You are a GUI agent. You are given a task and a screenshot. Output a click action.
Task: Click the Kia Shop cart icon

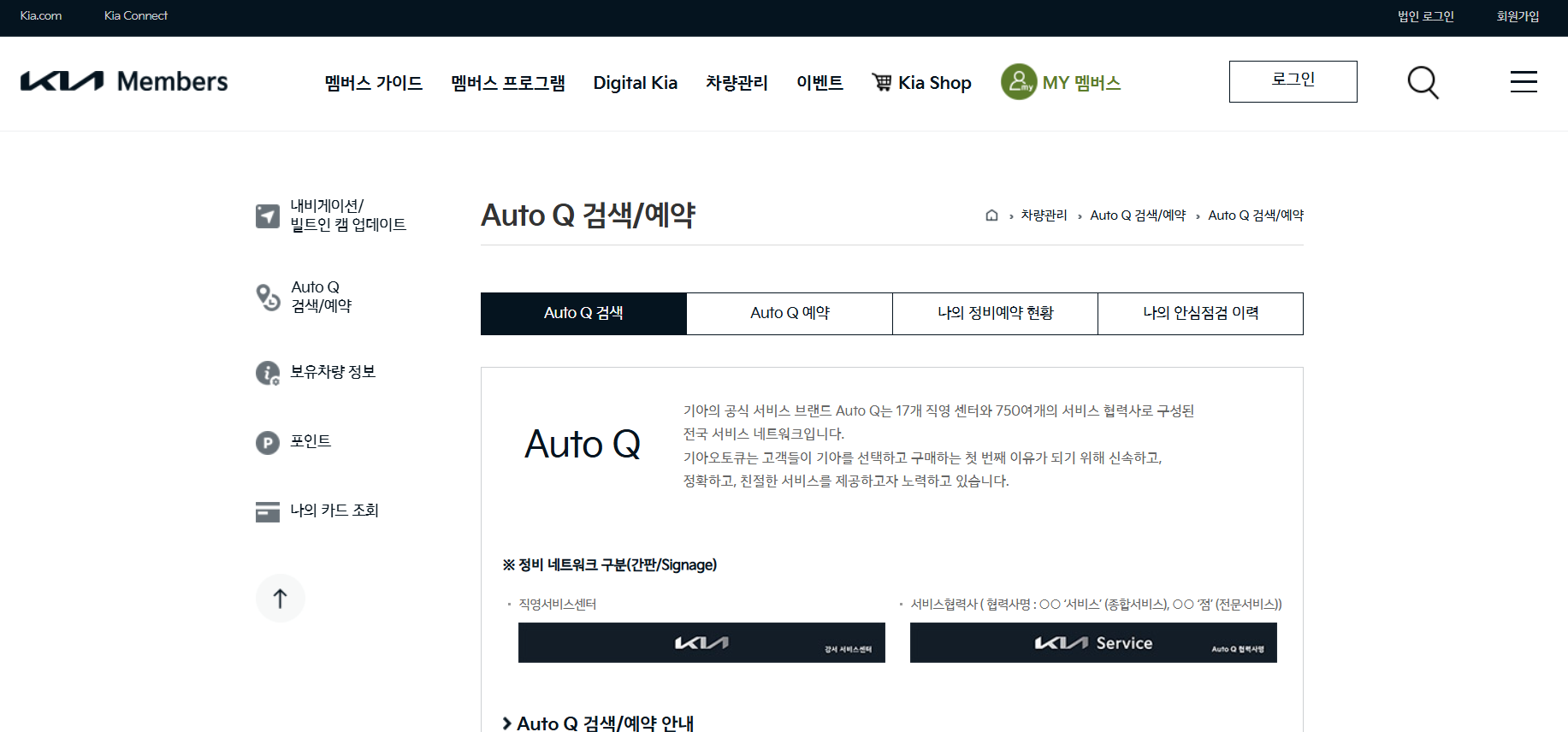coord(881,82)
